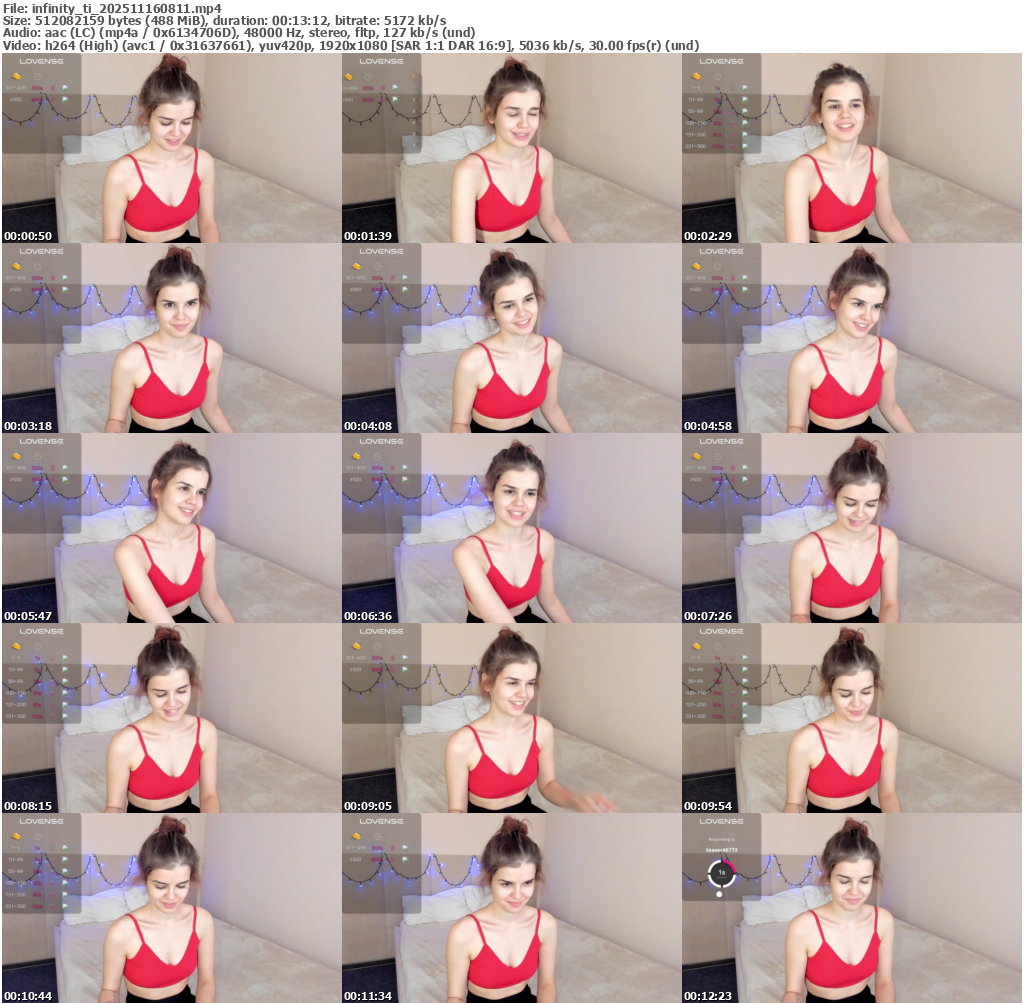Viewport: 1024px width, 1003px height.
Task: Select the frame at 00:11:34
Action: click(511, 908)
